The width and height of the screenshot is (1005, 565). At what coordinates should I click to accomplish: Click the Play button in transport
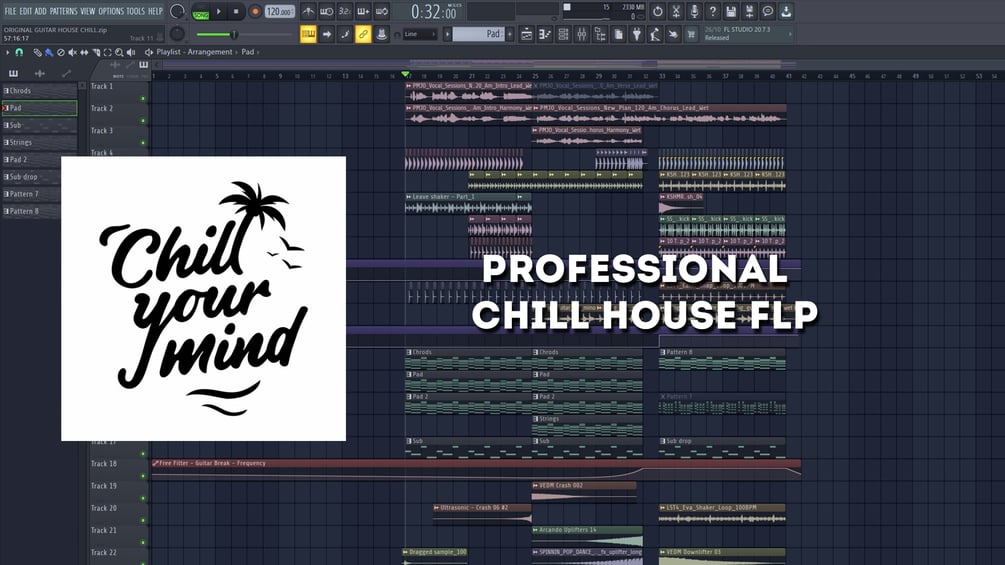tap(219, 12)
